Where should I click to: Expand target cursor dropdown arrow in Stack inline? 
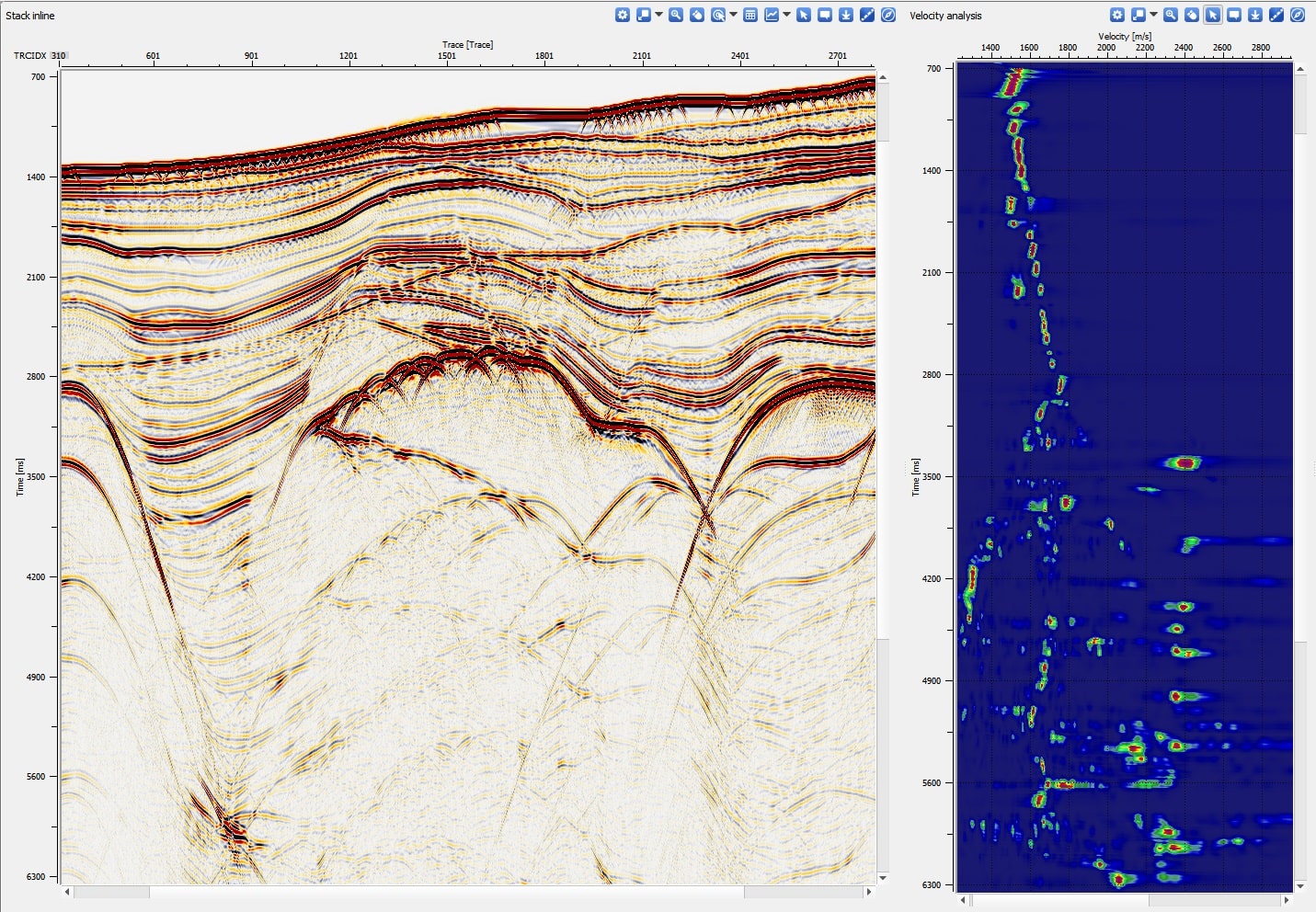pyautogui.click(x=733, y=15)
